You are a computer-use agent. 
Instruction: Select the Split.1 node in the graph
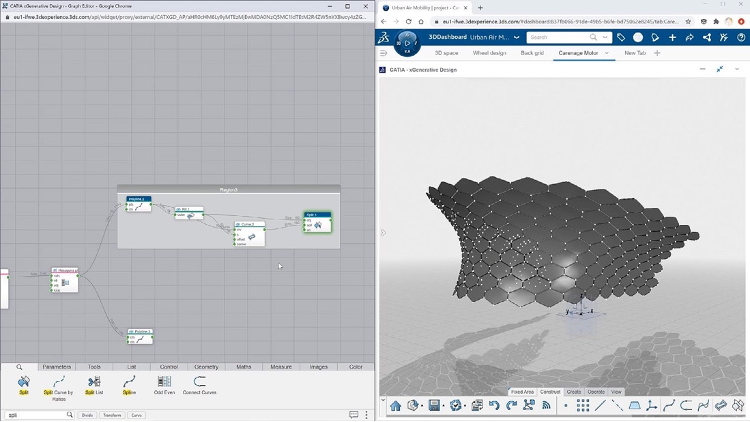coord(318,222)
